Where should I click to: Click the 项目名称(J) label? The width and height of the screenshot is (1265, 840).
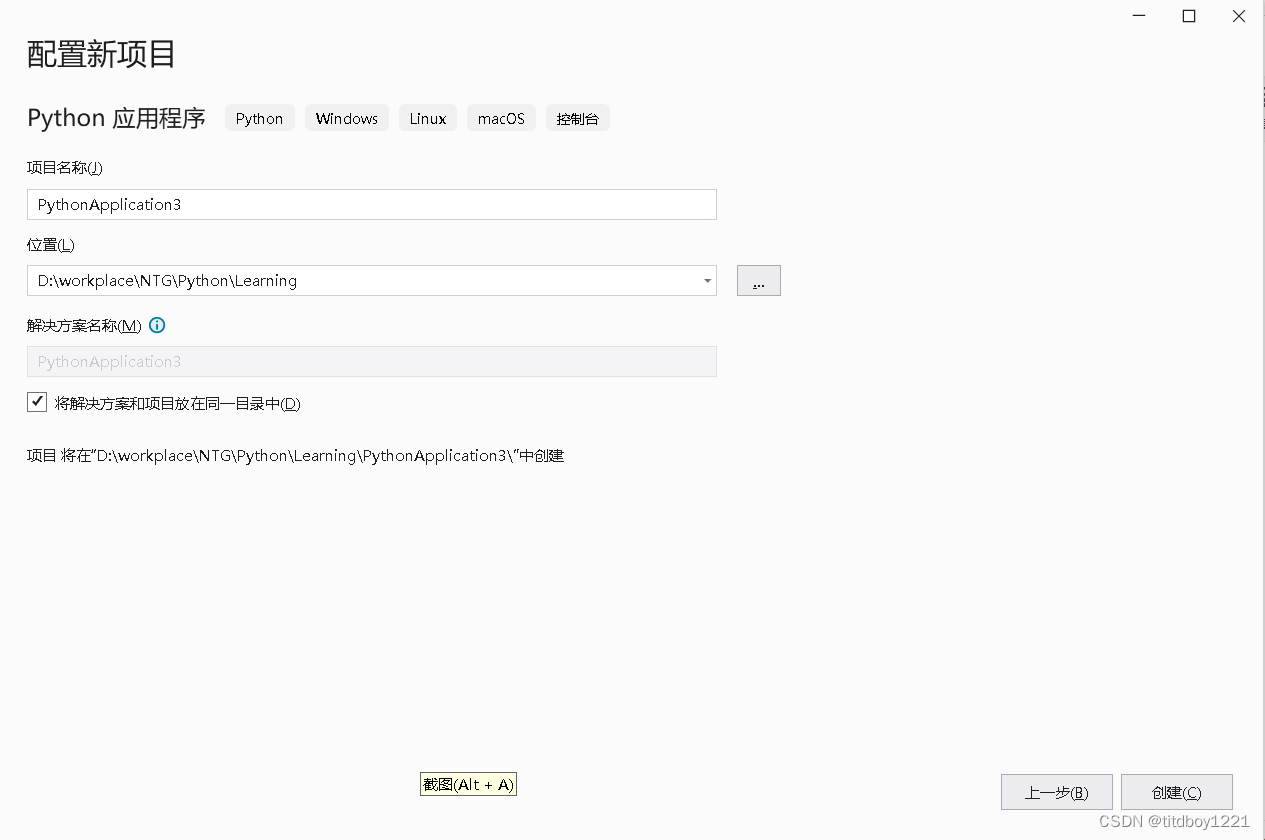pyautogui.click(x=64, y=167)
